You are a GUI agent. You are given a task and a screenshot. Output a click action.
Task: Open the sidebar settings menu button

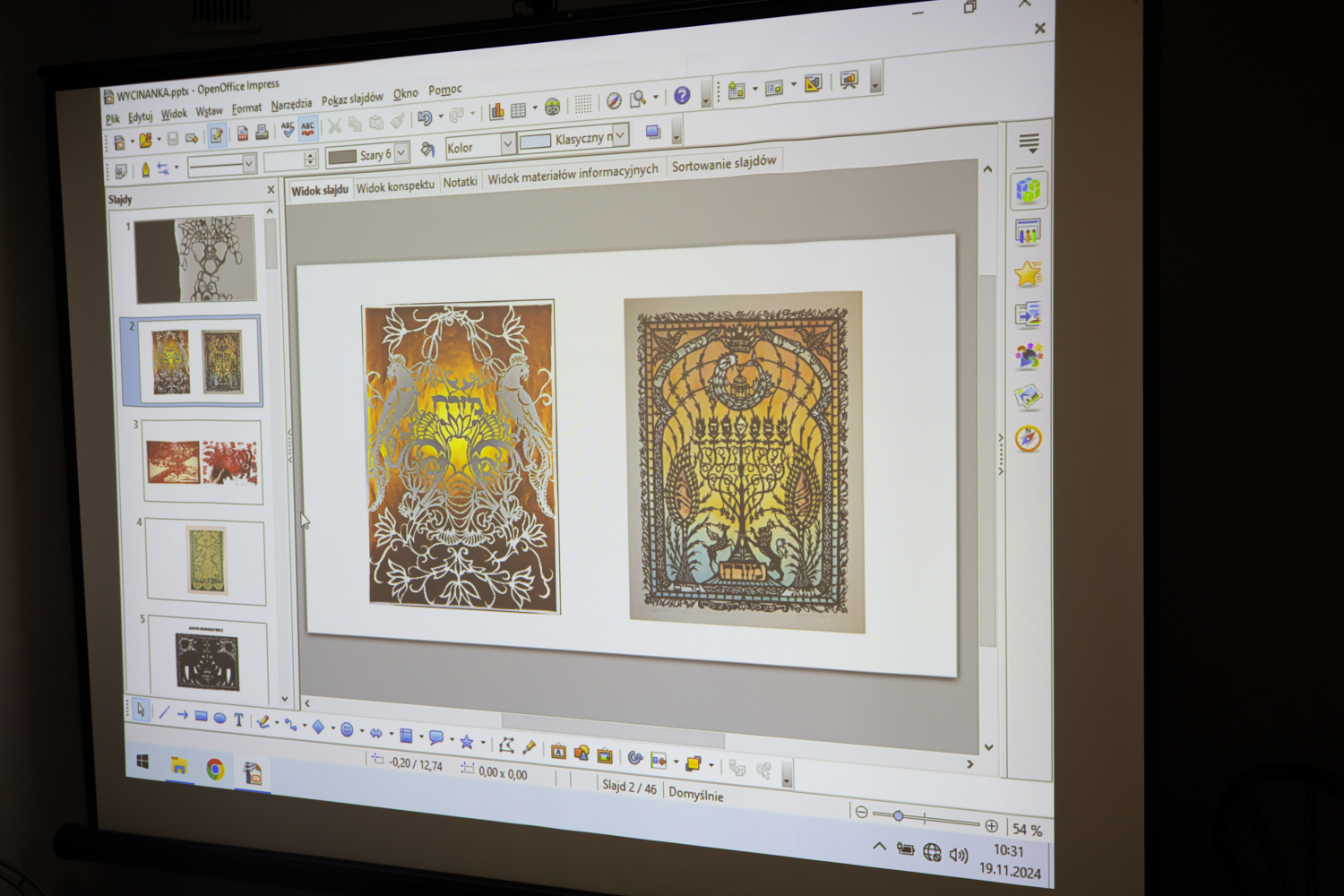pyautogui.click(x=1029, y=143)
